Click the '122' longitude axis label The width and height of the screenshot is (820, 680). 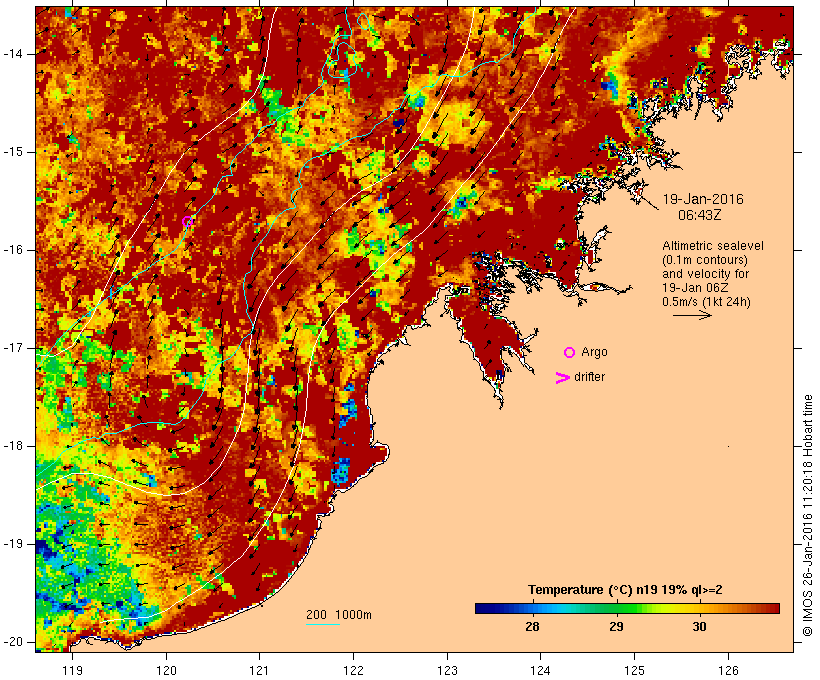(x=354, y=670)
